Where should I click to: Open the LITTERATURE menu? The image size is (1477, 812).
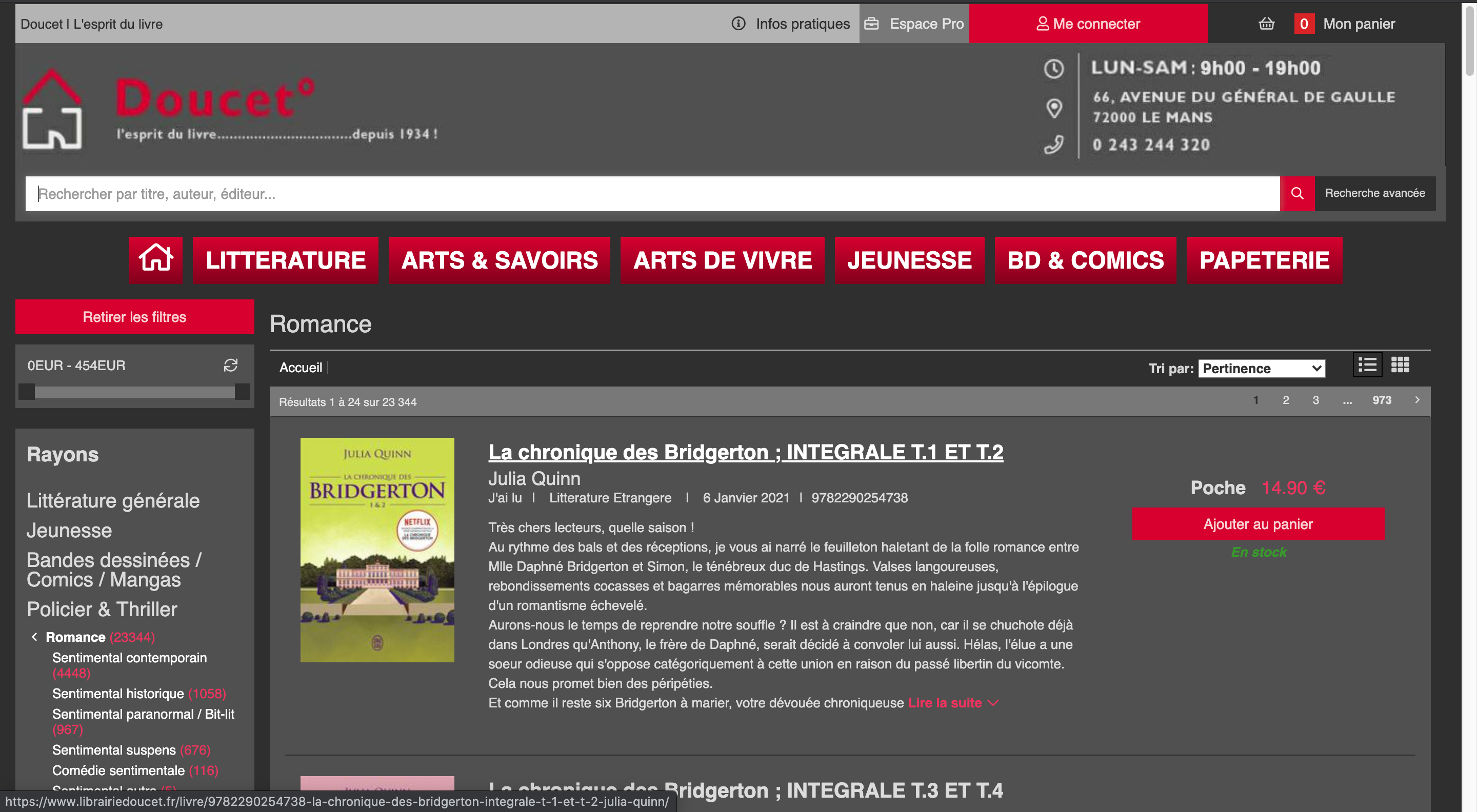pyautogui.click(x=286, y=259)
